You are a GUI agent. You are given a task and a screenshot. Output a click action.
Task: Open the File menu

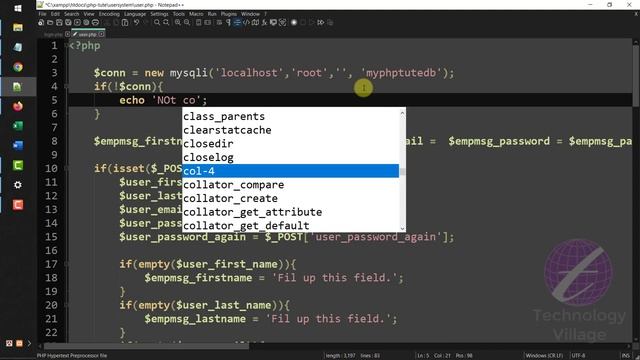coord(42,14)
